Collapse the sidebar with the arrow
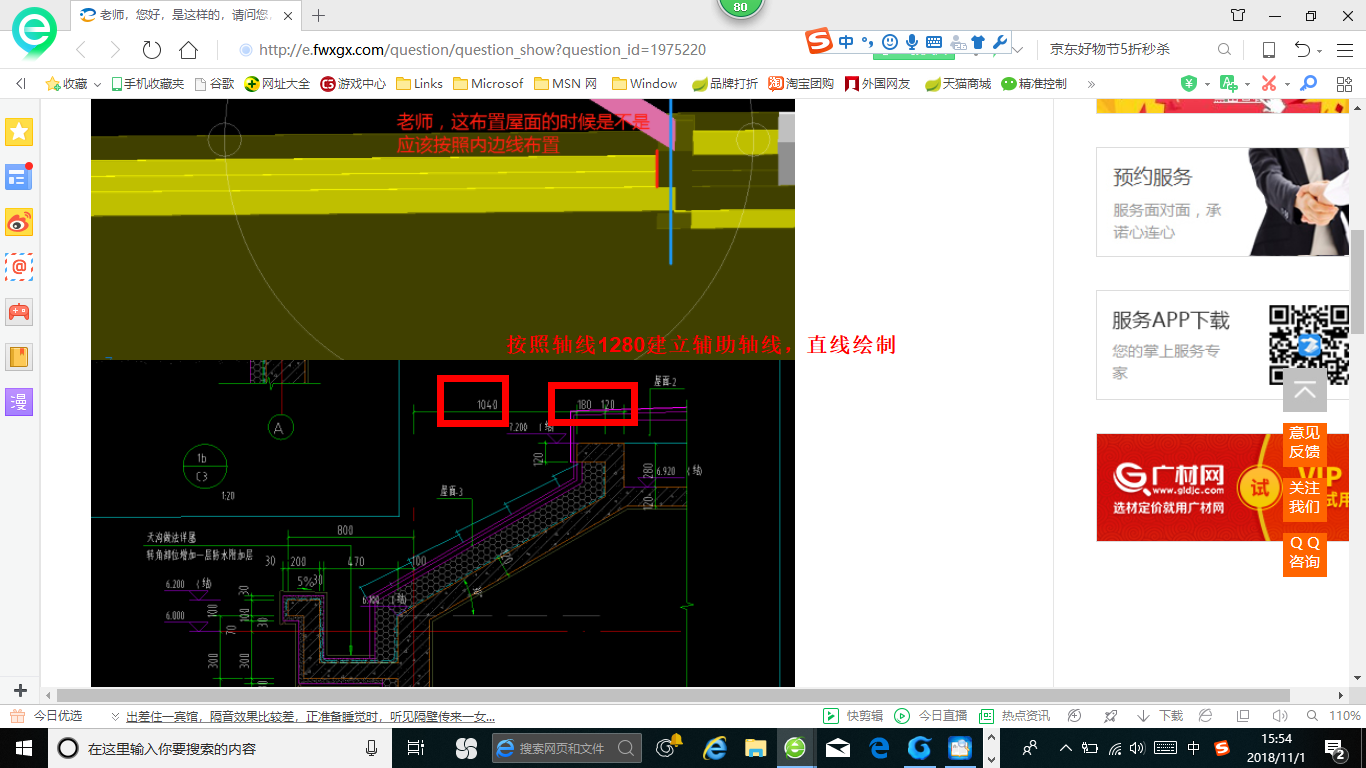Screen dimensions: 1366x768 (21, 84)
